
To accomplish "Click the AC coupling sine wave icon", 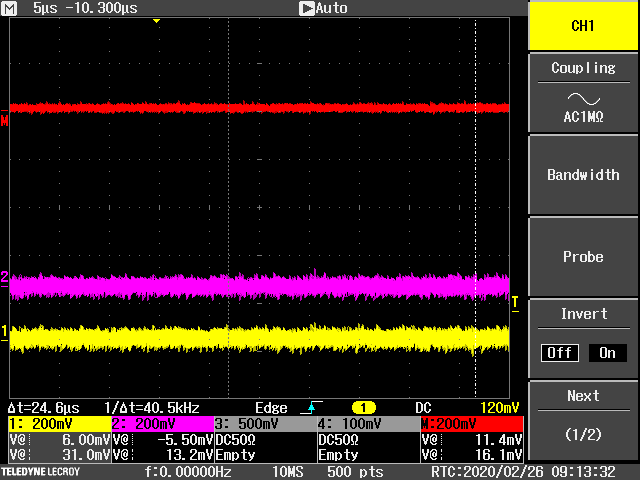I will click(583, 97).
